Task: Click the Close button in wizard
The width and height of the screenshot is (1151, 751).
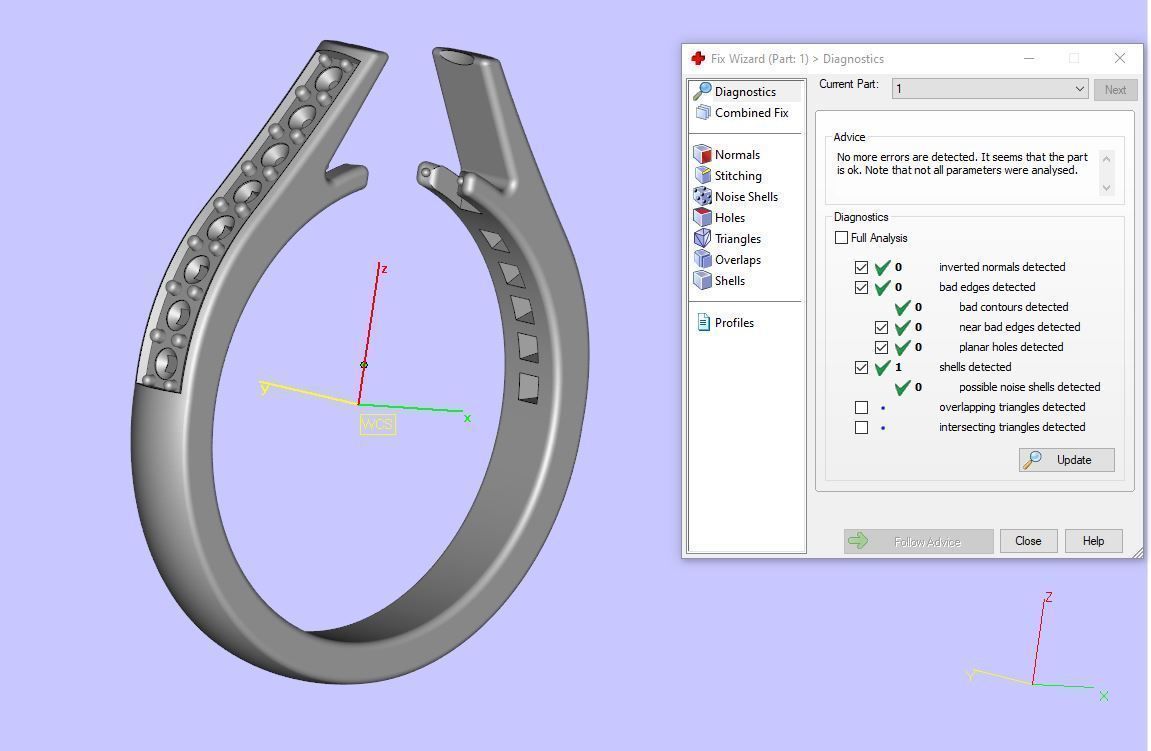Action: tap(1028, 541)
